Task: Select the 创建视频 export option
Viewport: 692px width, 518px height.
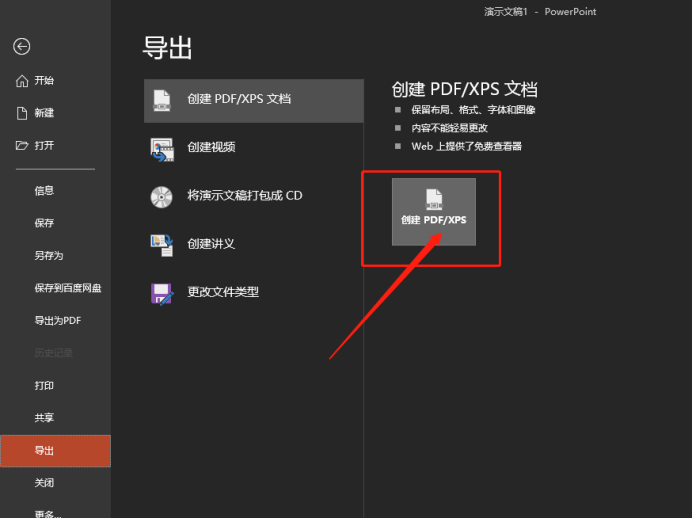Action: point(254,149)
